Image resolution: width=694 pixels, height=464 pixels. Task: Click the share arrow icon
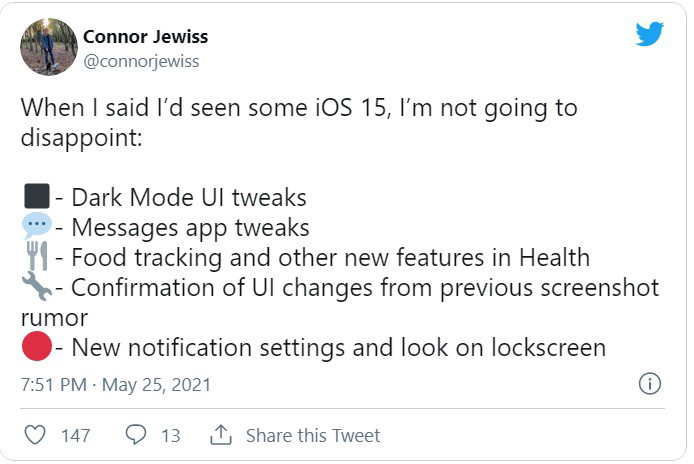[220, 435]
